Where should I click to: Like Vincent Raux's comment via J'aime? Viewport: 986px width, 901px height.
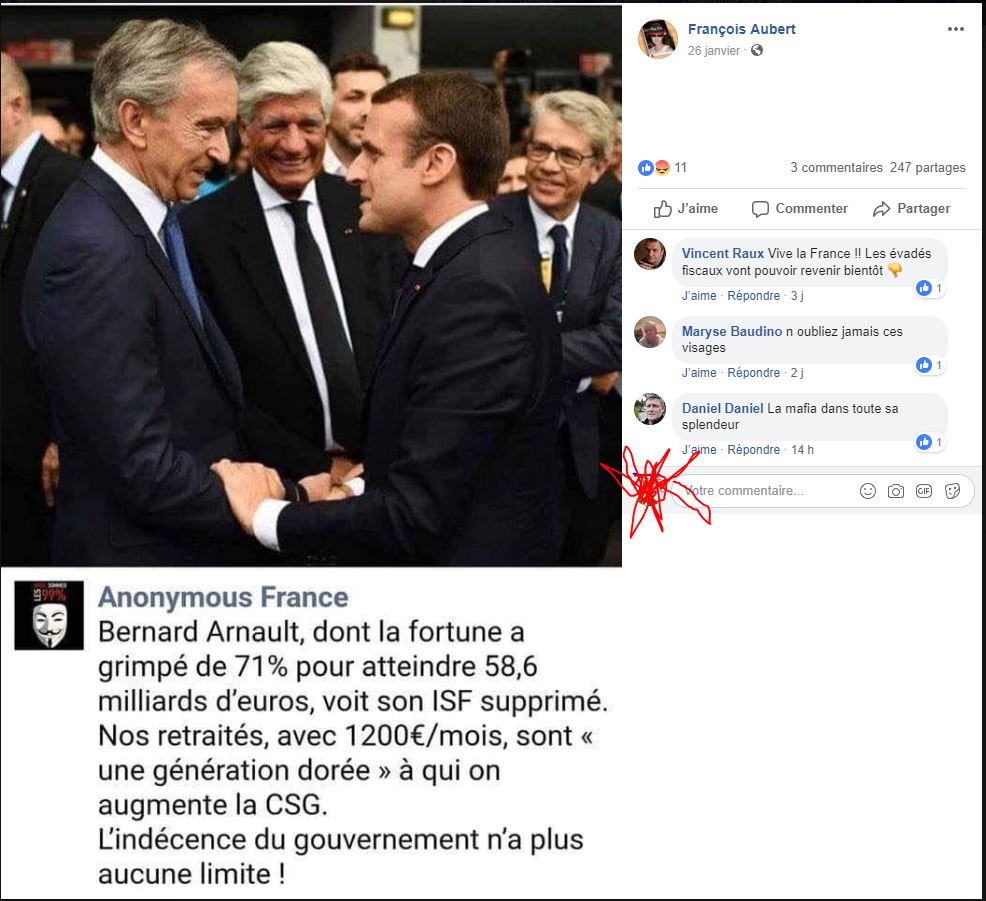coord(699,296)
